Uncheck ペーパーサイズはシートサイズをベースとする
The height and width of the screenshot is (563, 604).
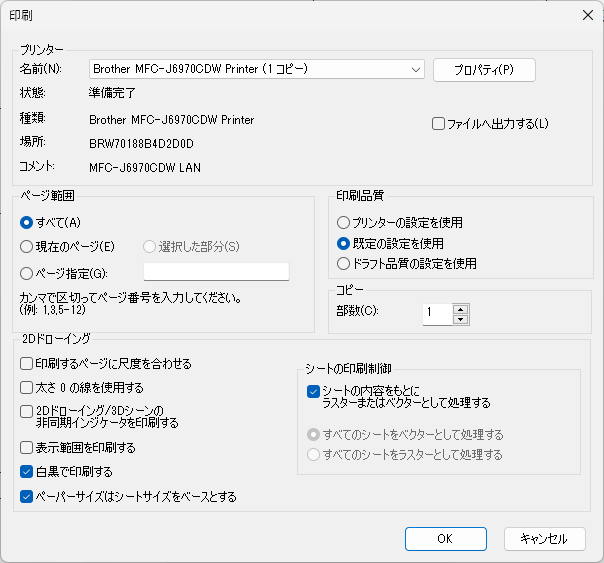tap(27, 496)
